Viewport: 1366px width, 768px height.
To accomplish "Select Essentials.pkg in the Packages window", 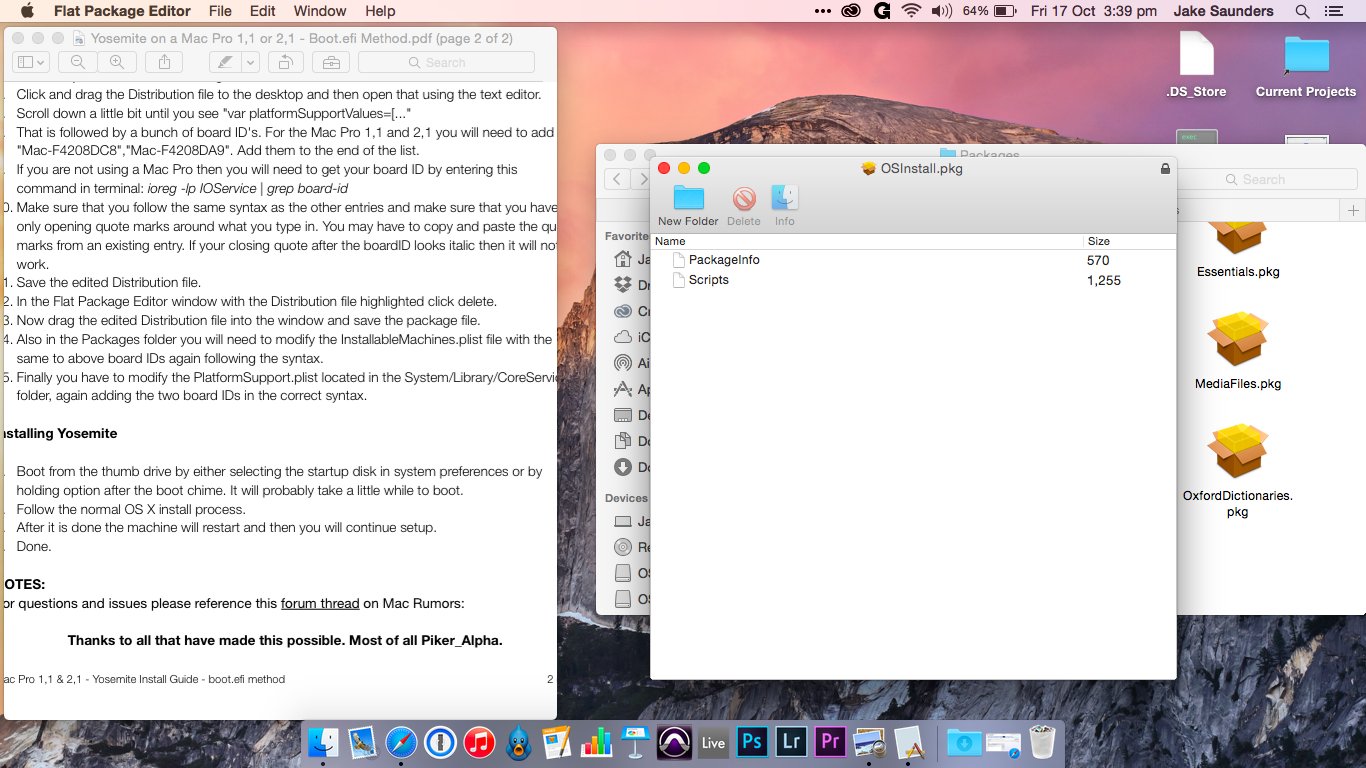I will (1238, 250).
